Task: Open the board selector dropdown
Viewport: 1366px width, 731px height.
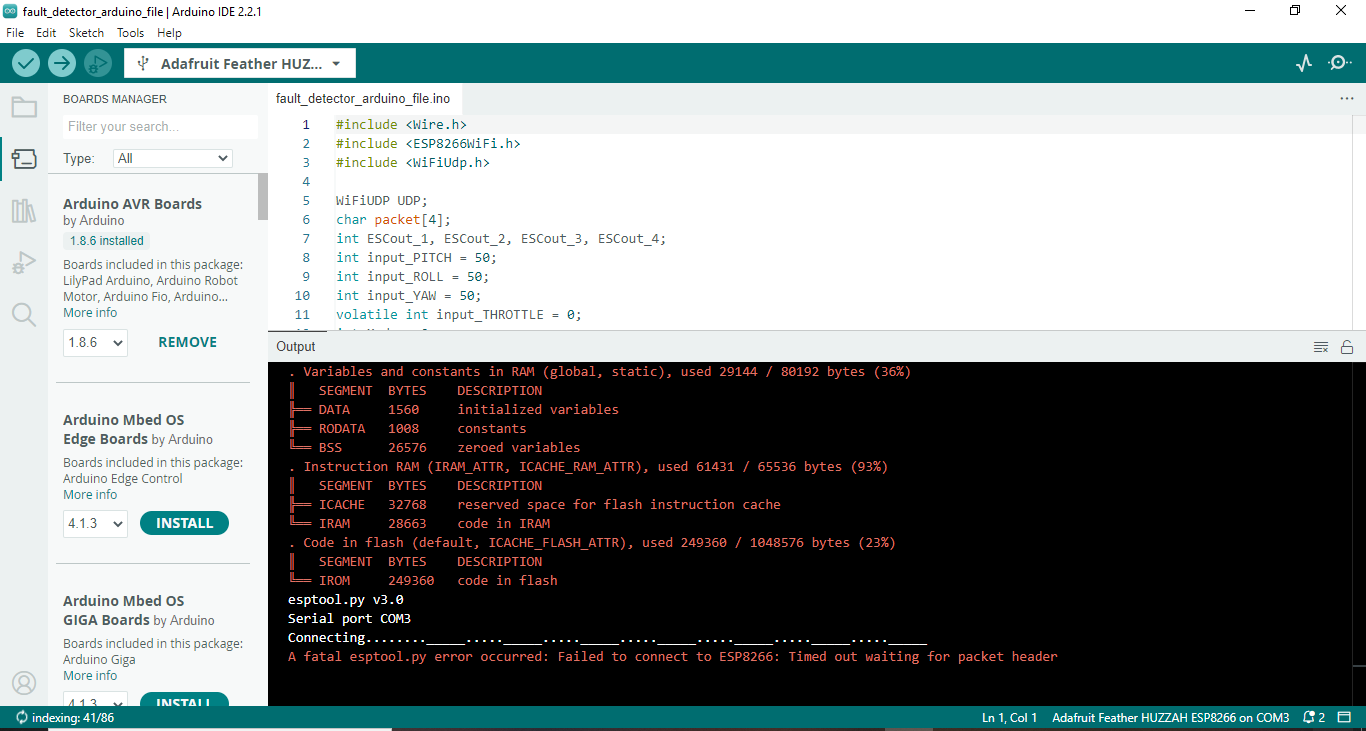Action: 240,64
